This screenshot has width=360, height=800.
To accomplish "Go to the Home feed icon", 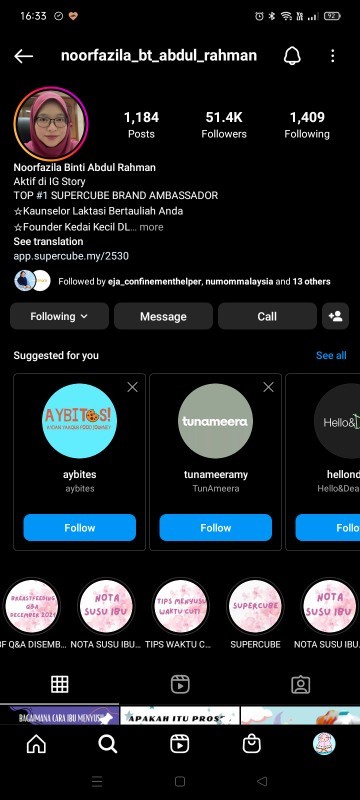I will [36, 744].
